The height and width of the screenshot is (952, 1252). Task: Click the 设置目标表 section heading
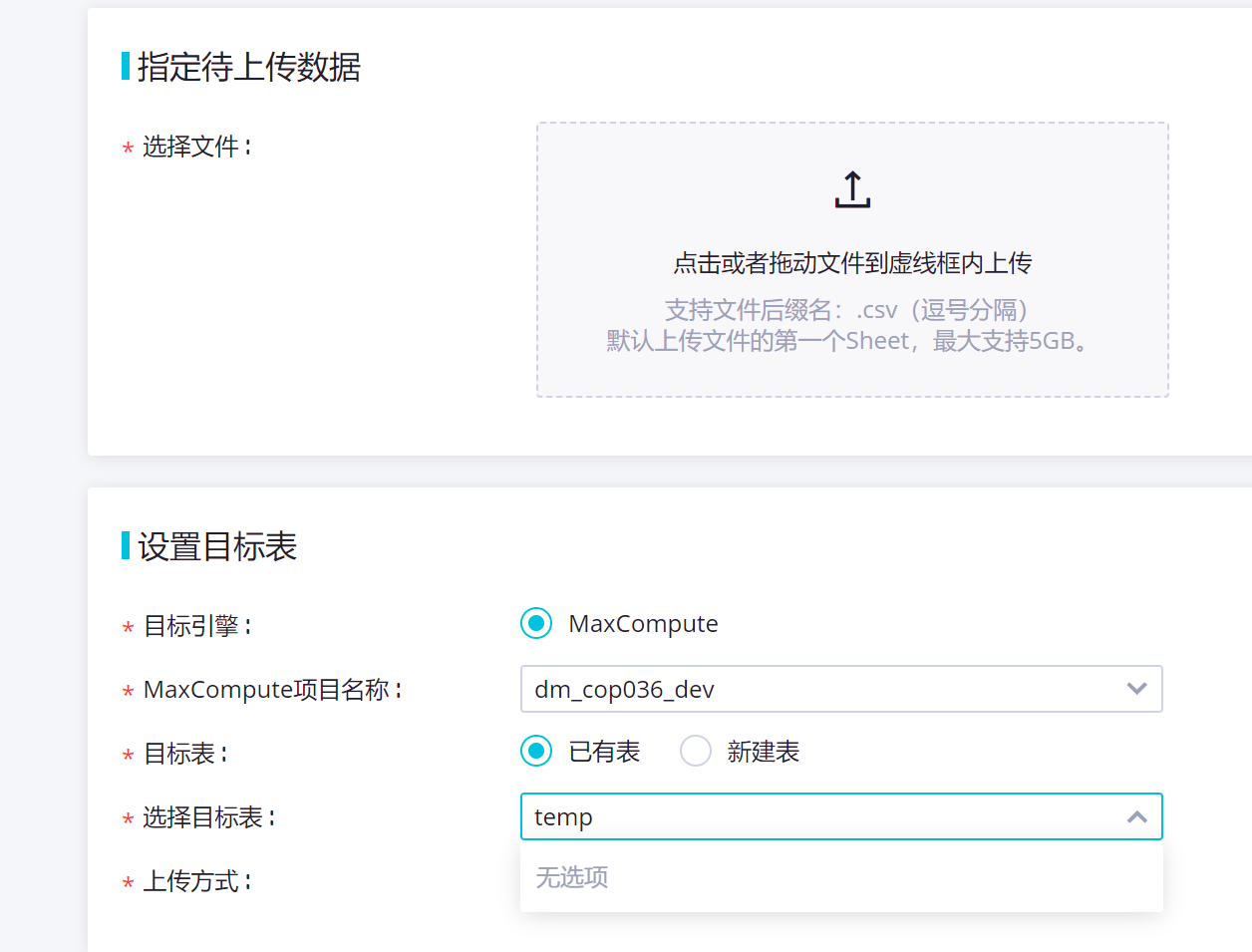click(x=217, y=546)
